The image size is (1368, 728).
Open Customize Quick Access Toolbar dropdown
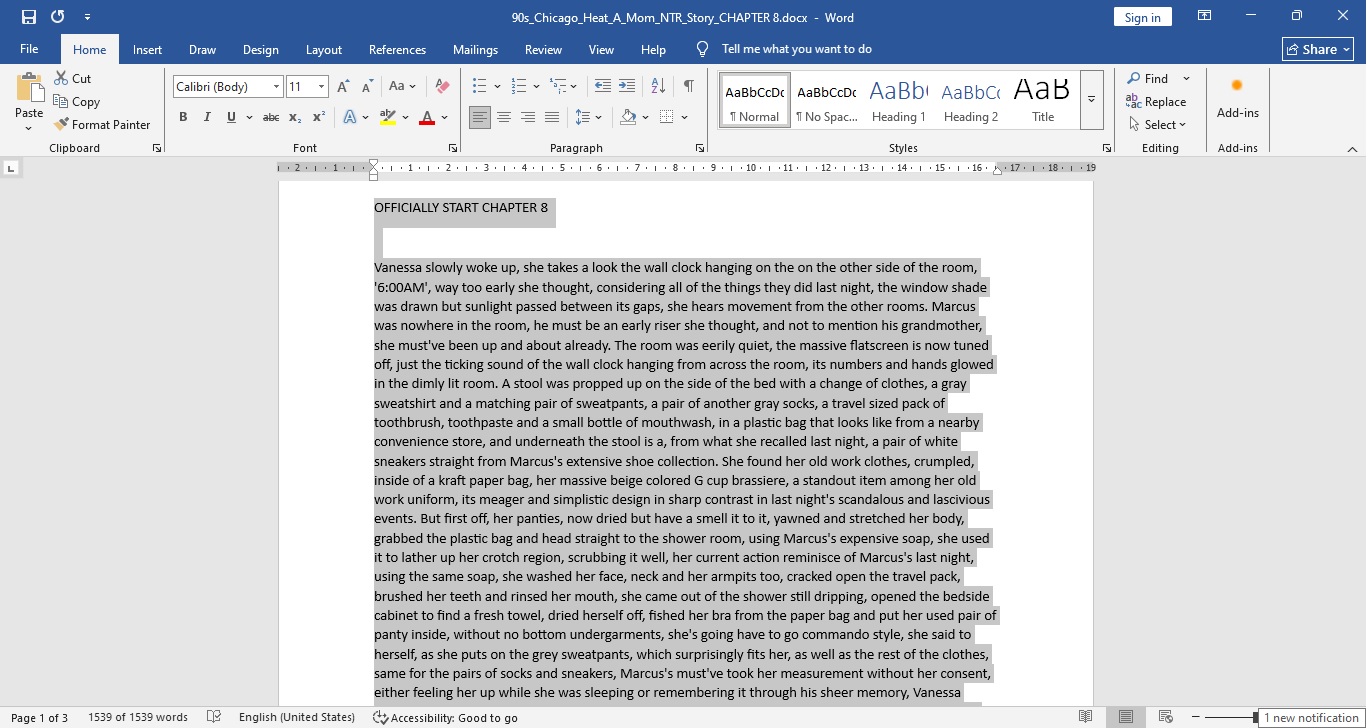click(x=87, y=17)
